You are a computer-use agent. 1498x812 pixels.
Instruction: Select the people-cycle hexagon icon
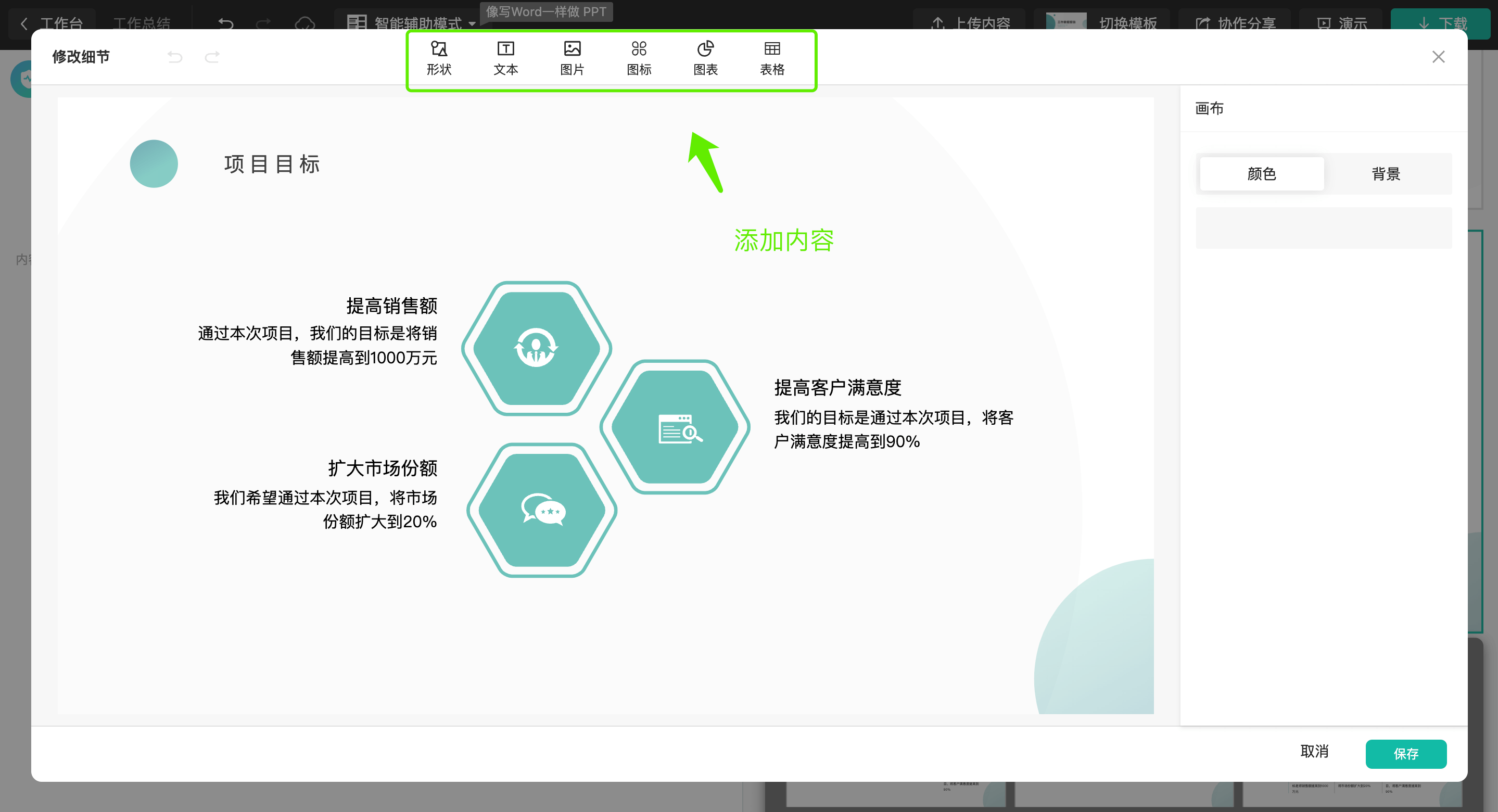click(x=536, y=348)
